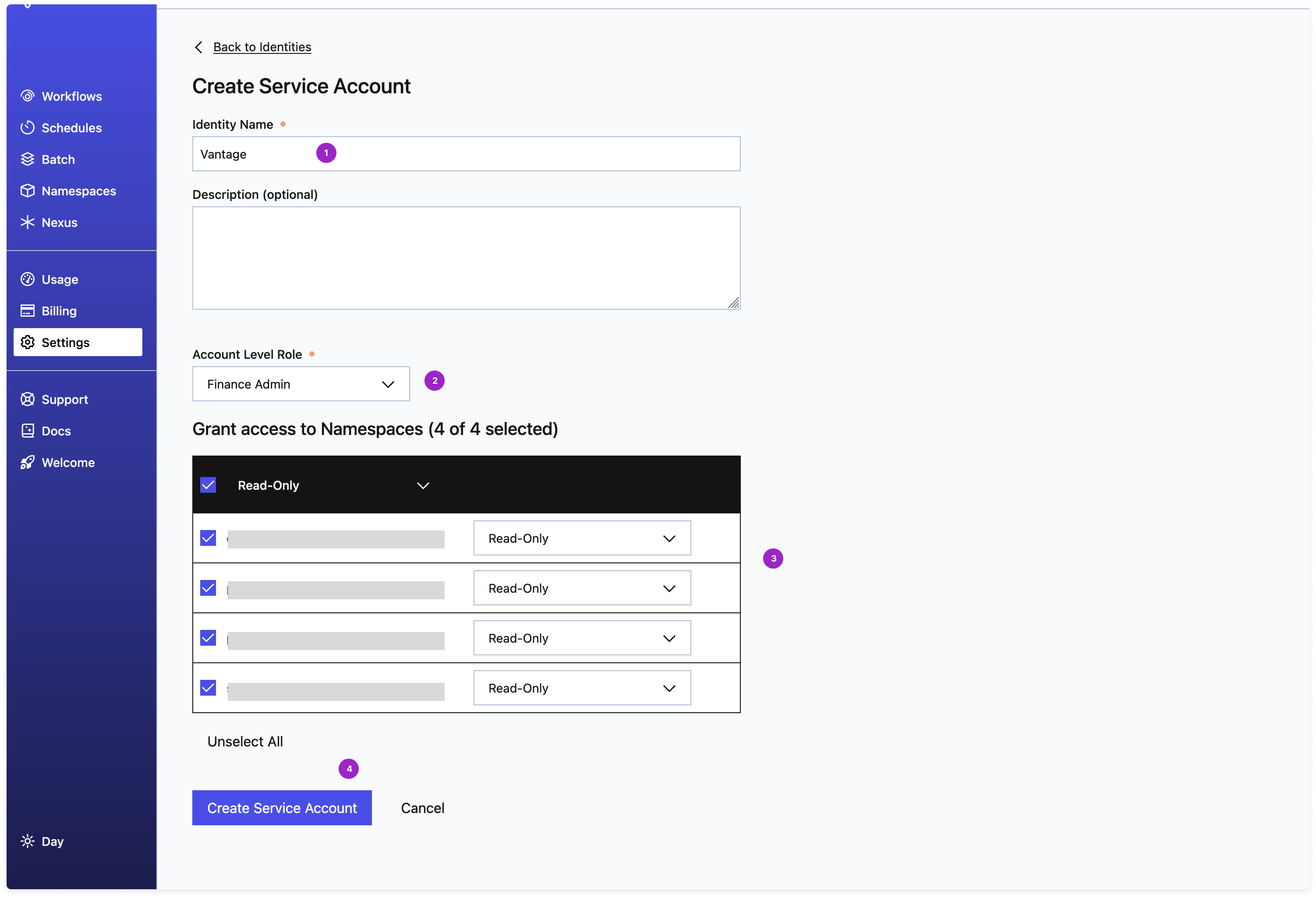Open the Account Level Role dropdown

[x=301, y=384]
